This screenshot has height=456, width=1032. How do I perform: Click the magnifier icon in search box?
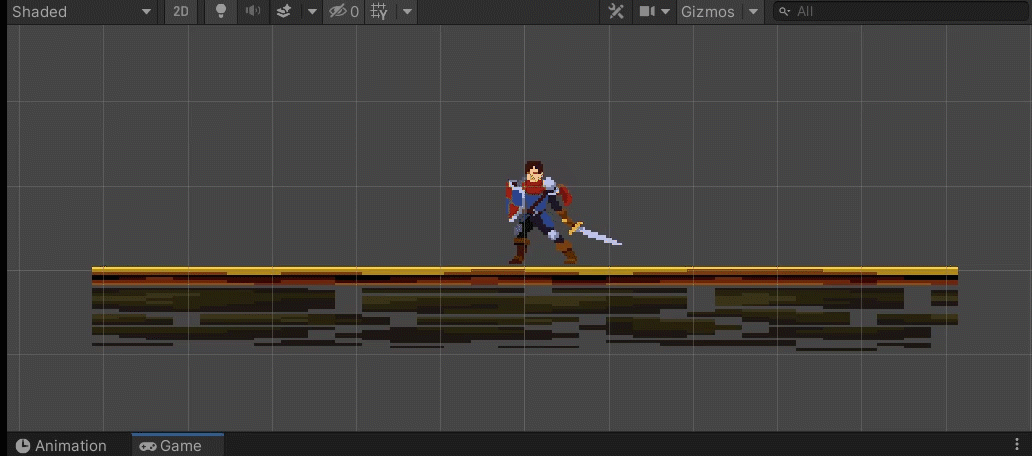[x=784, y=12]
